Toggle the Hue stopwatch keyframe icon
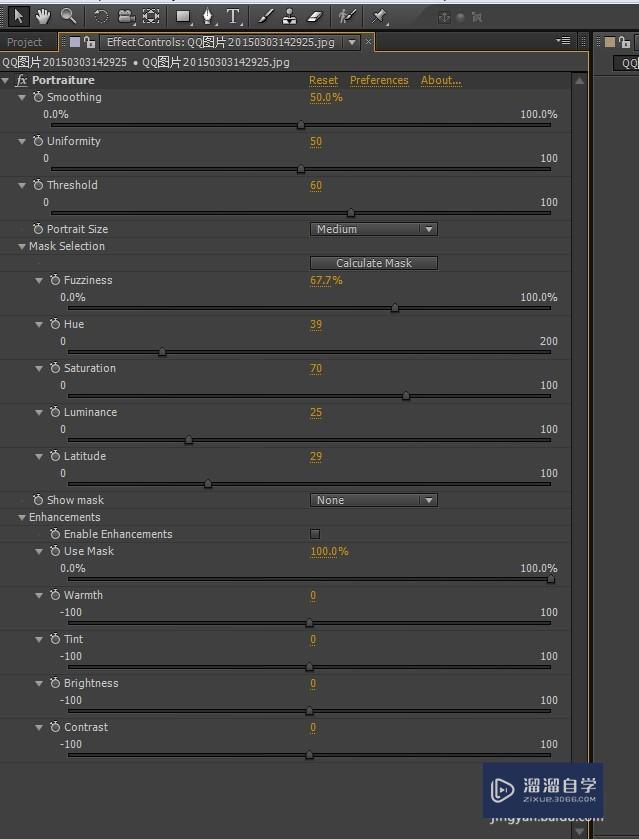The width and height of the screenshot is (639, 839). click(x=55, y=325)
